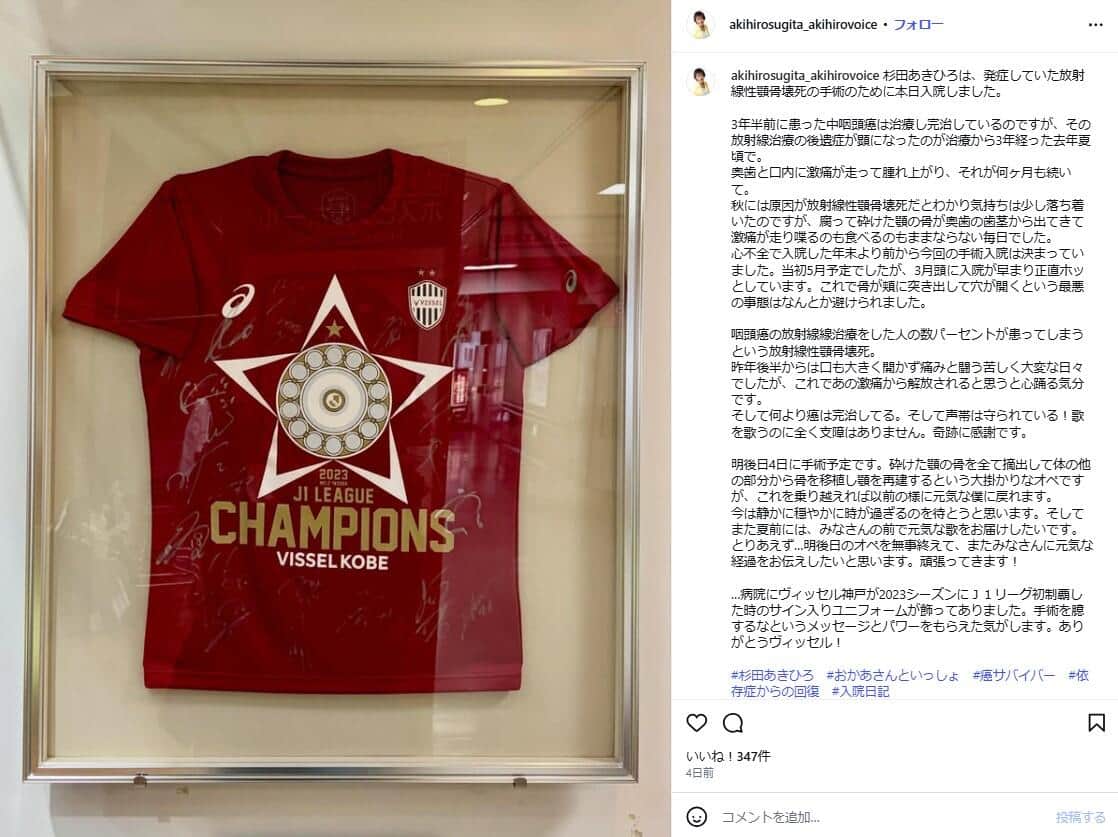
Task: Open the #癌サバイバー hashtag
Action: 1013,675
